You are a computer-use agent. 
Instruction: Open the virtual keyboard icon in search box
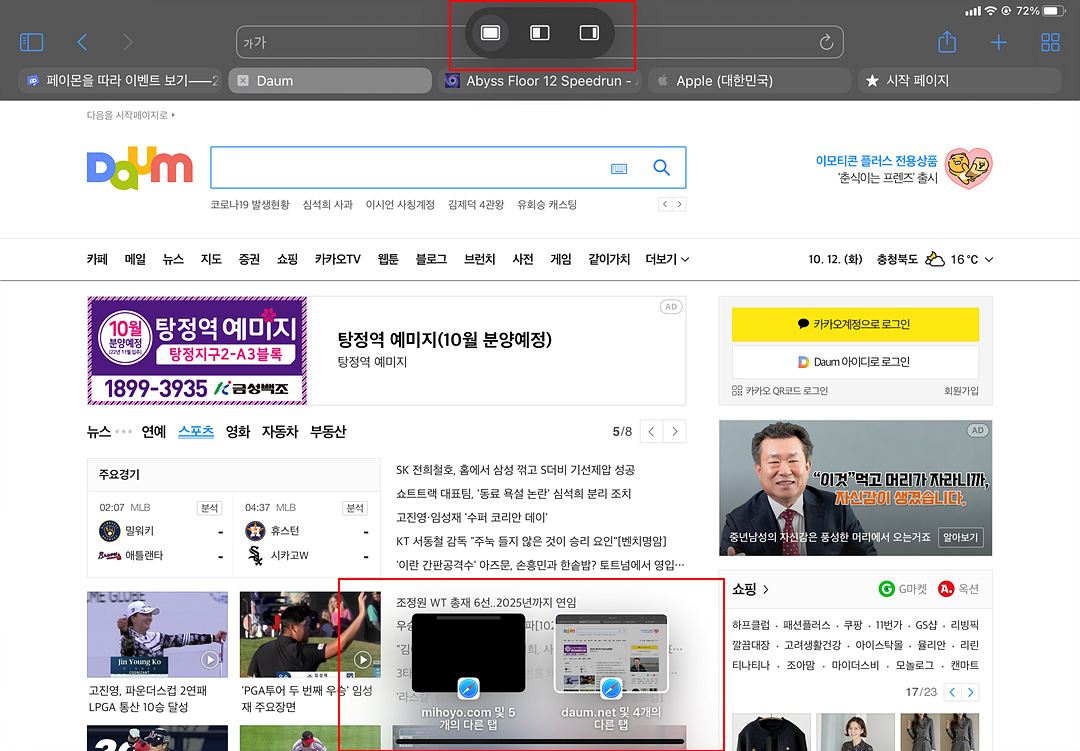619,168
